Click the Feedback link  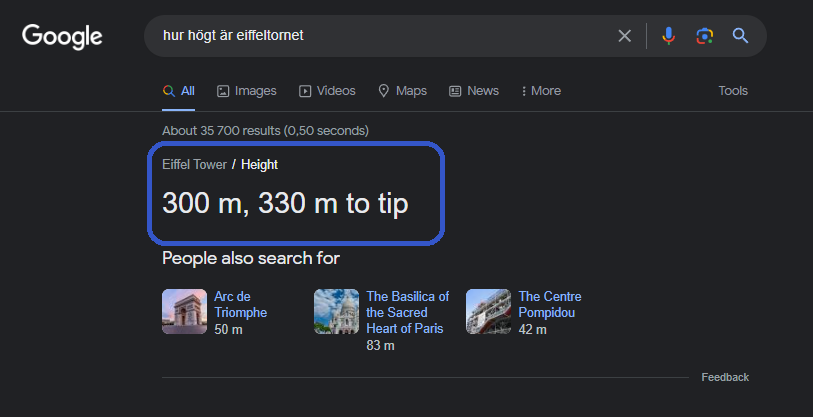[x=724, y=377]
